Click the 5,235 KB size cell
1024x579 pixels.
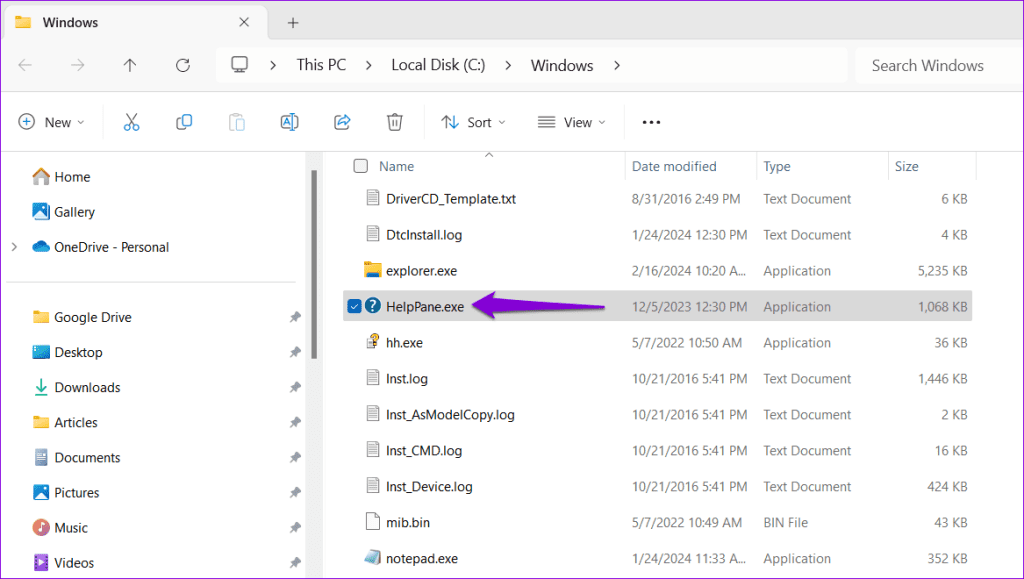pyautogui.click(x=942, y=271)
